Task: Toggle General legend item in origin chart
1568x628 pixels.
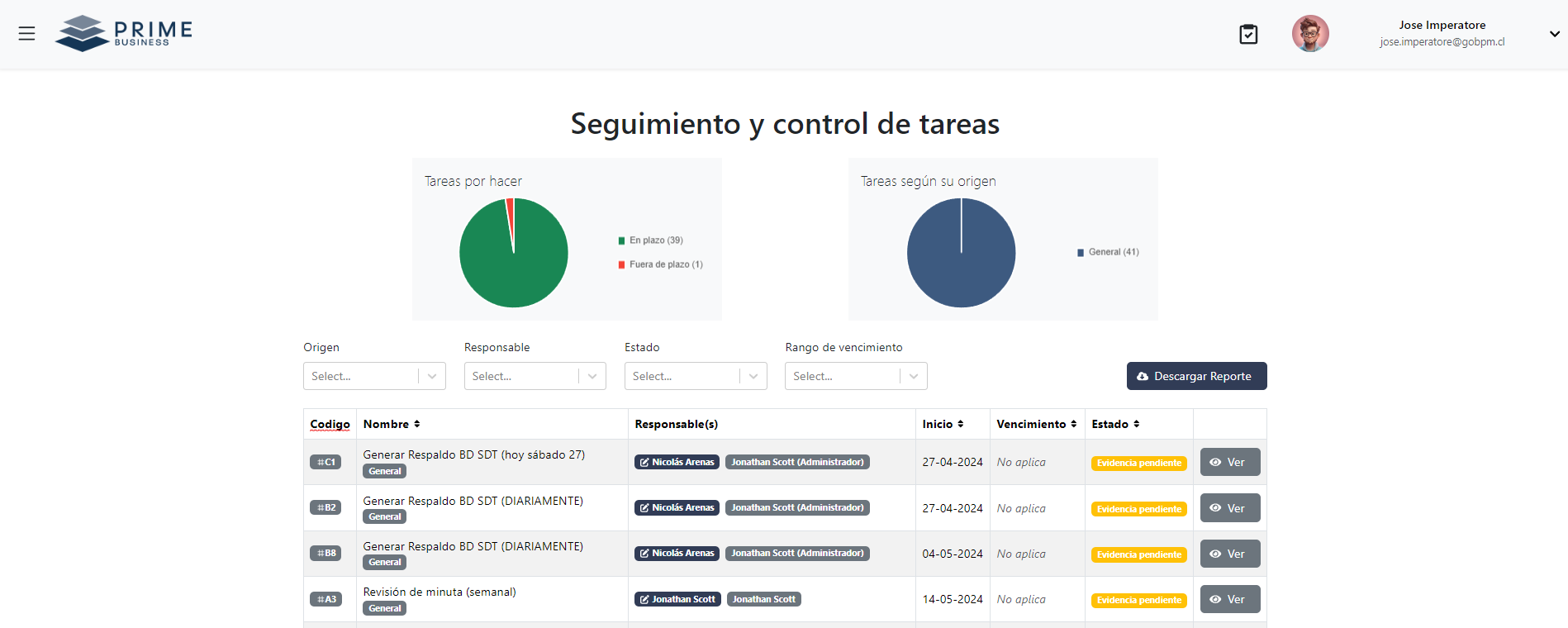Action: tap(1108, 252)
